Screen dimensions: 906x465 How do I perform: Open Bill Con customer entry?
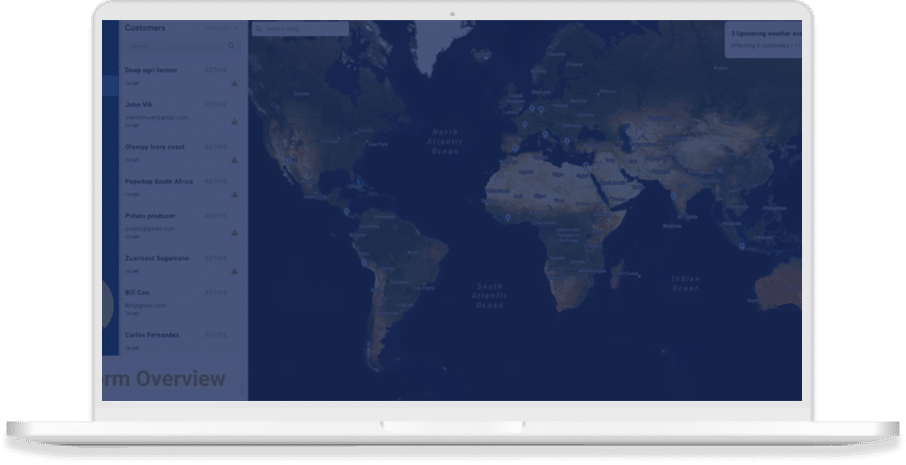pos(183,303)
